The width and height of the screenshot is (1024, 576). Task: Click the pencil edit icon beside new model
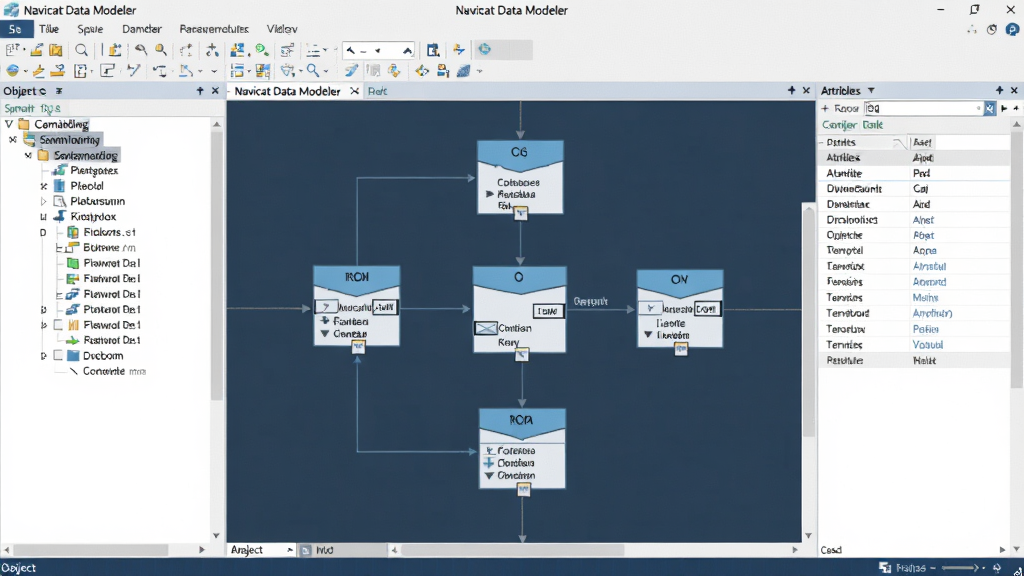37,50
